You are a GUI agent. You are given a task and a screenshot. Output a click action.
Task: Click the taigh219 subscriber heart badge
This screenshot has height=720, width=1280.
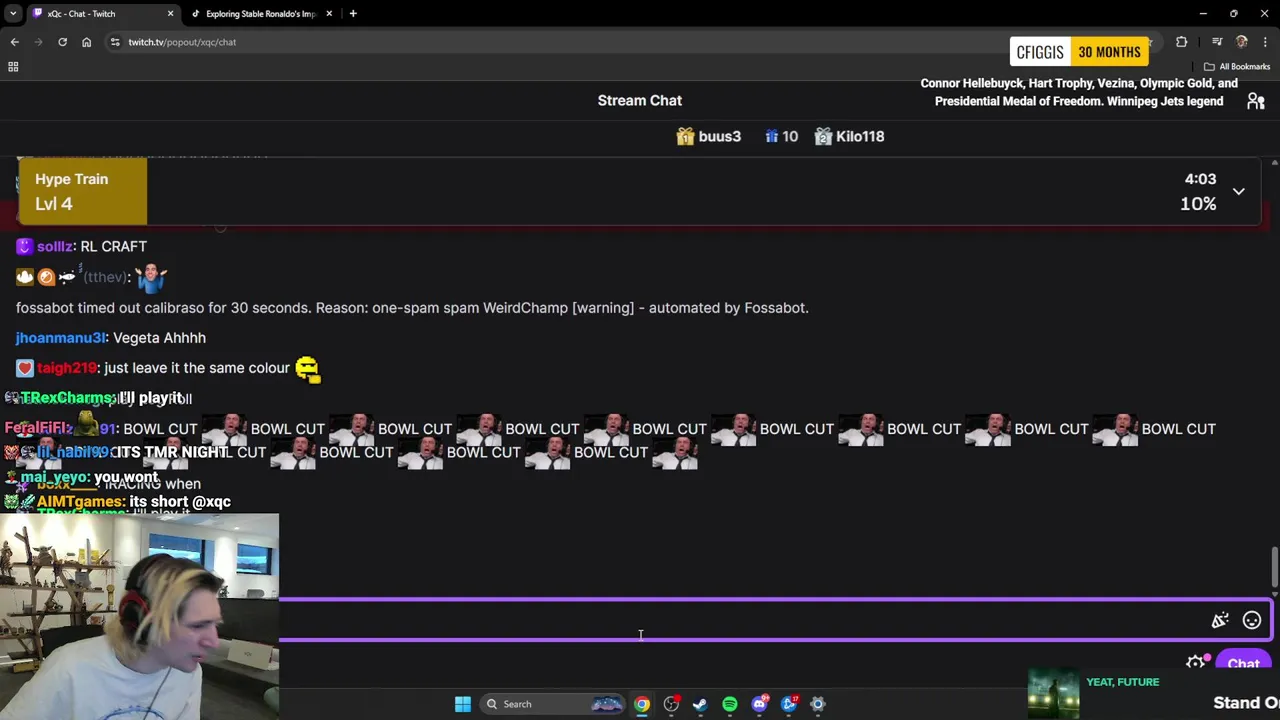coord(25,368)
